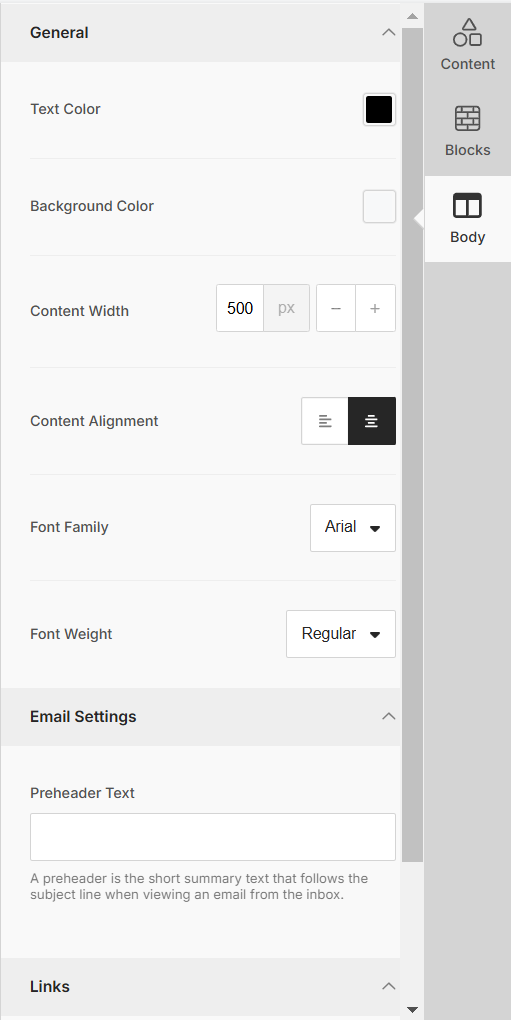Decrease content width with minus button

336,308
